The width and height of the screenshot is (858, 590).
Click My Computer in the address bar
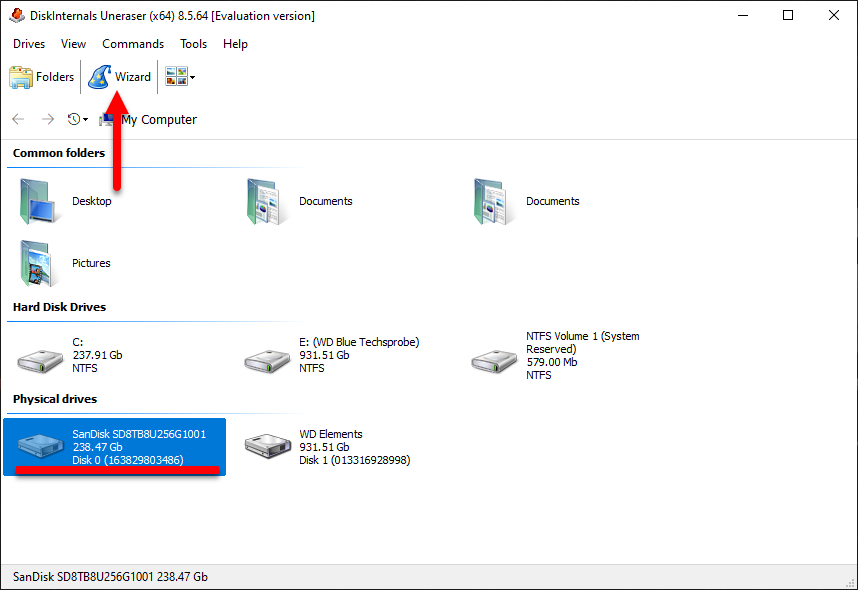[159, 120]
